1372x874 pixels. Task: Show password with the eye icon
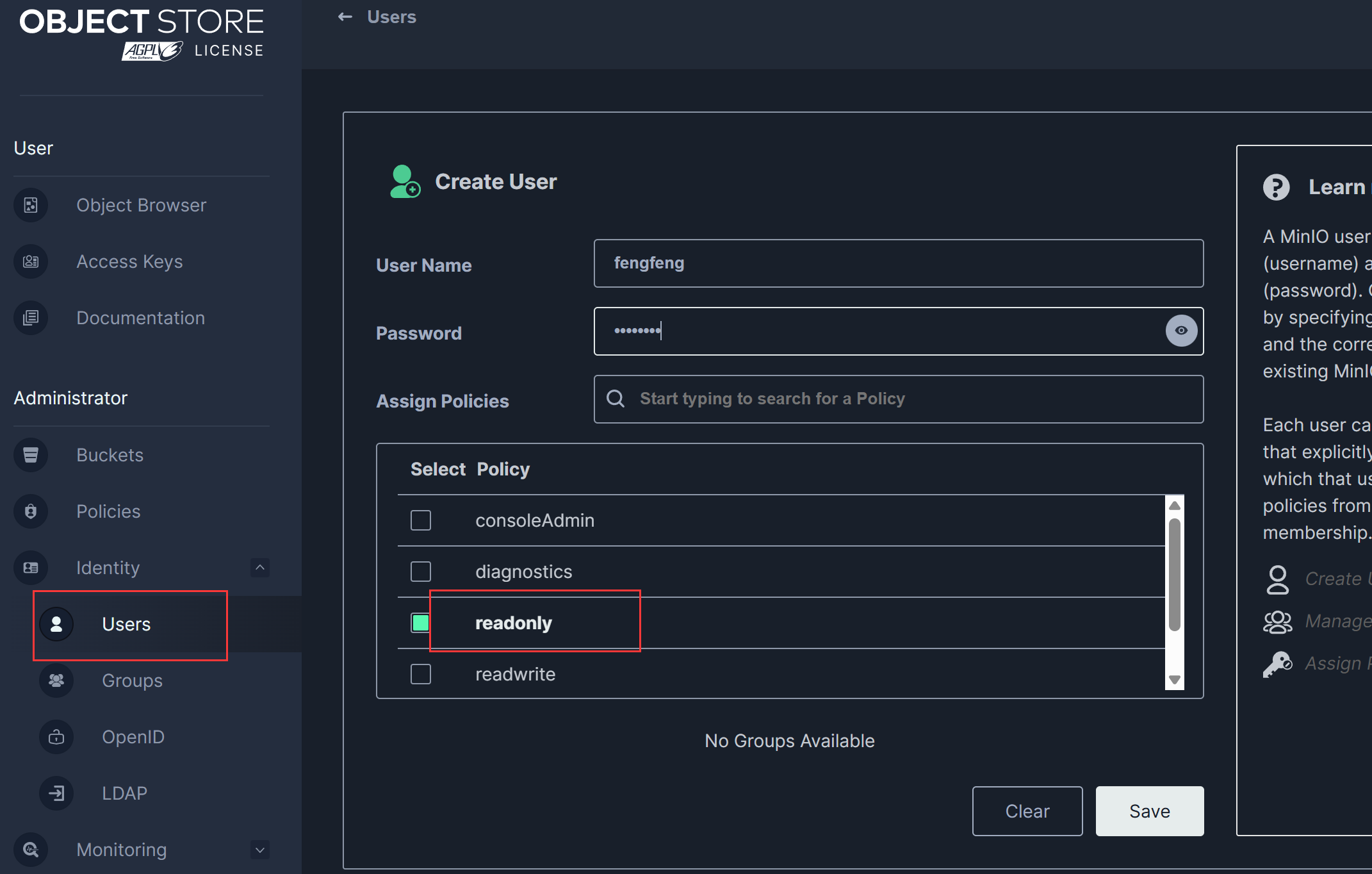pyautogui.click(x=1181, y=331)
